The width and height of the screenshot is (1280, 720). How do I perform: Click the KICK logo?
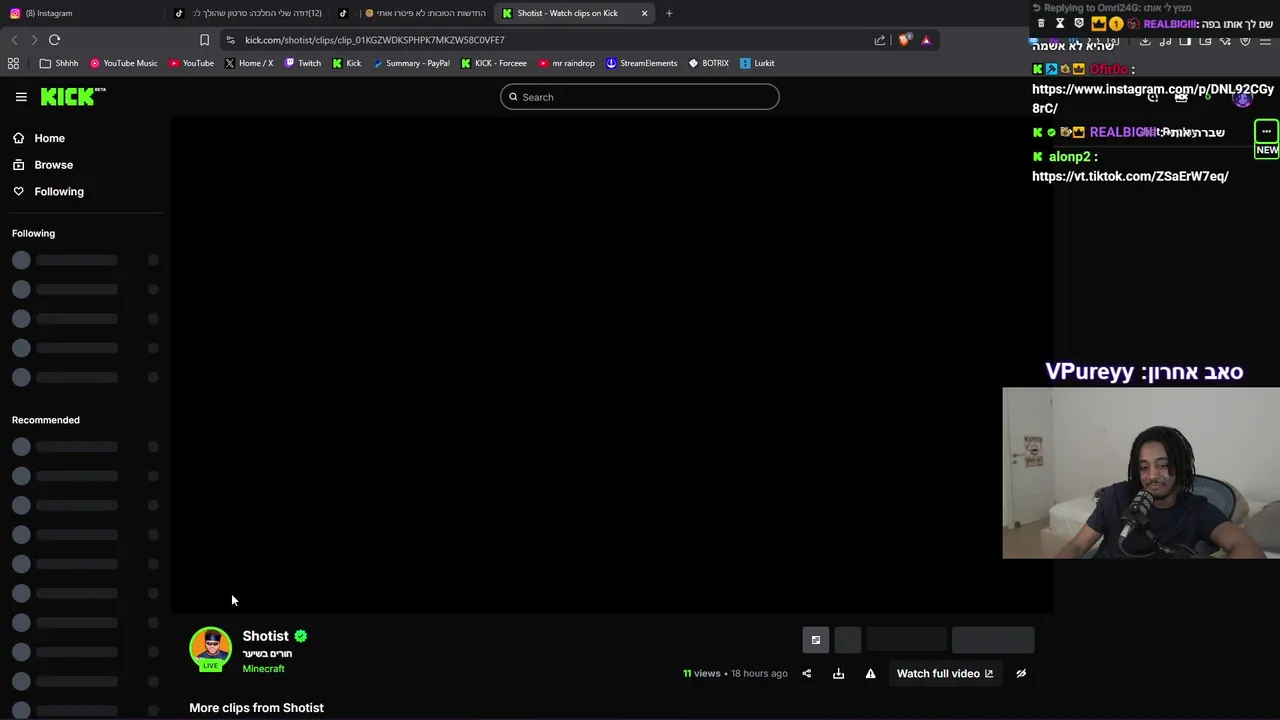point(73,96)
